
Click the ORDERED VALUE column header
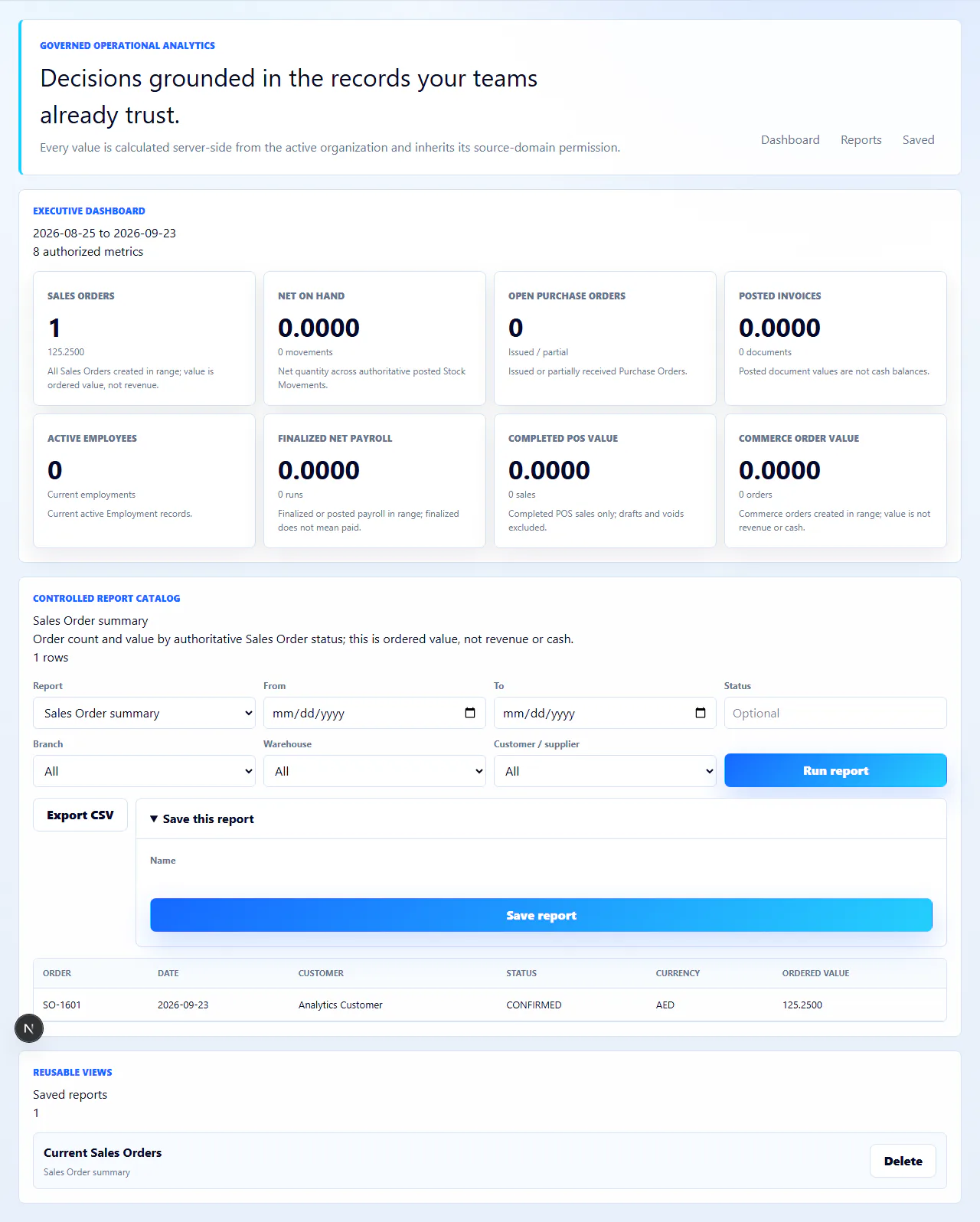pyautogui.click(x=815, y=973)
